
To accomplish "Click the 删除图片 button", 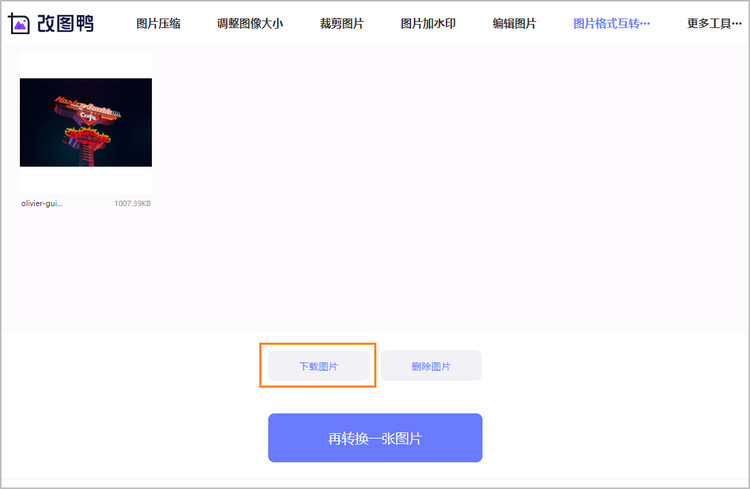I will pyautogui.click(x=431, y=366).
